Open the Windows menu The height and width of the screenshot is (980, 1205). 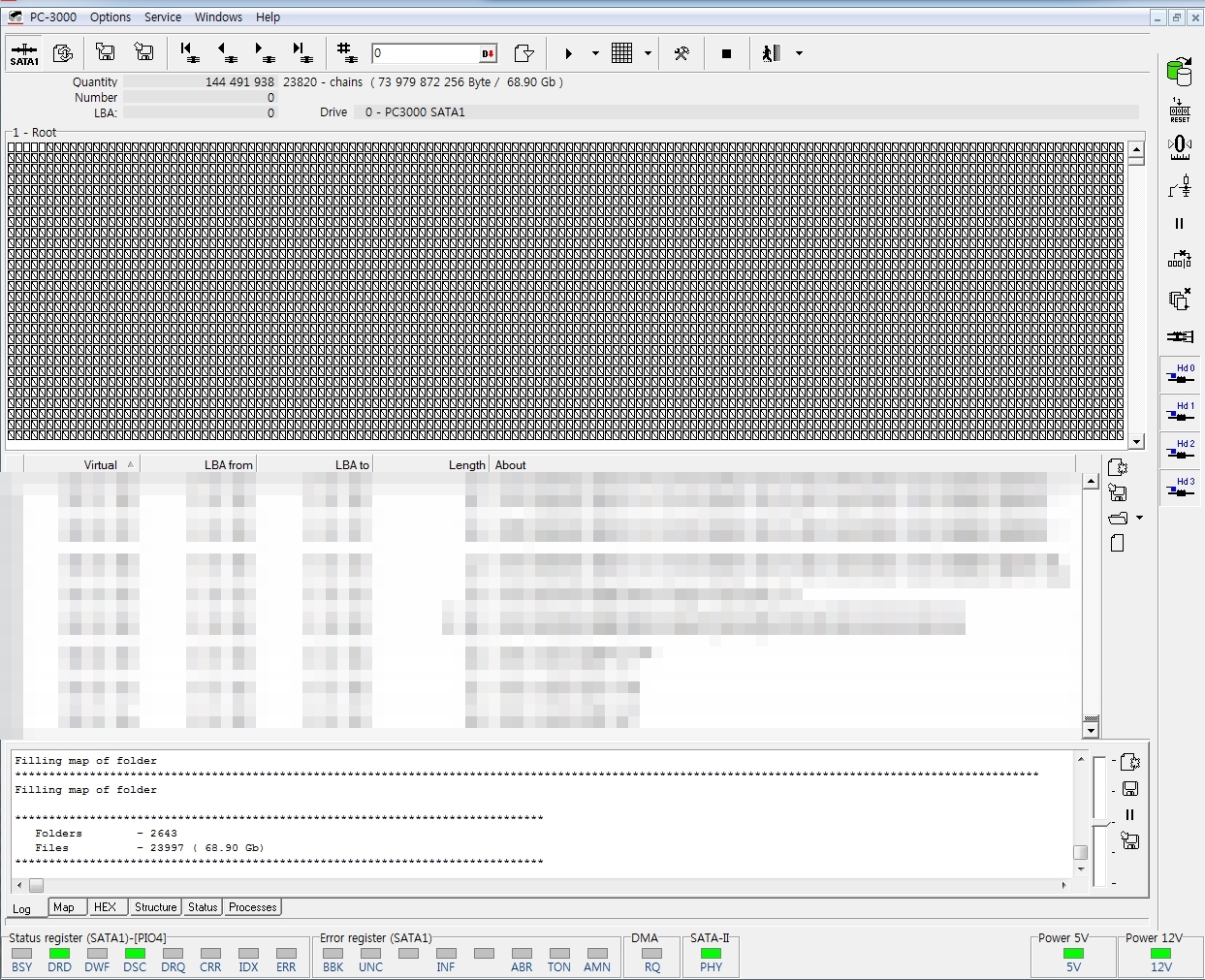pos(218,17)
